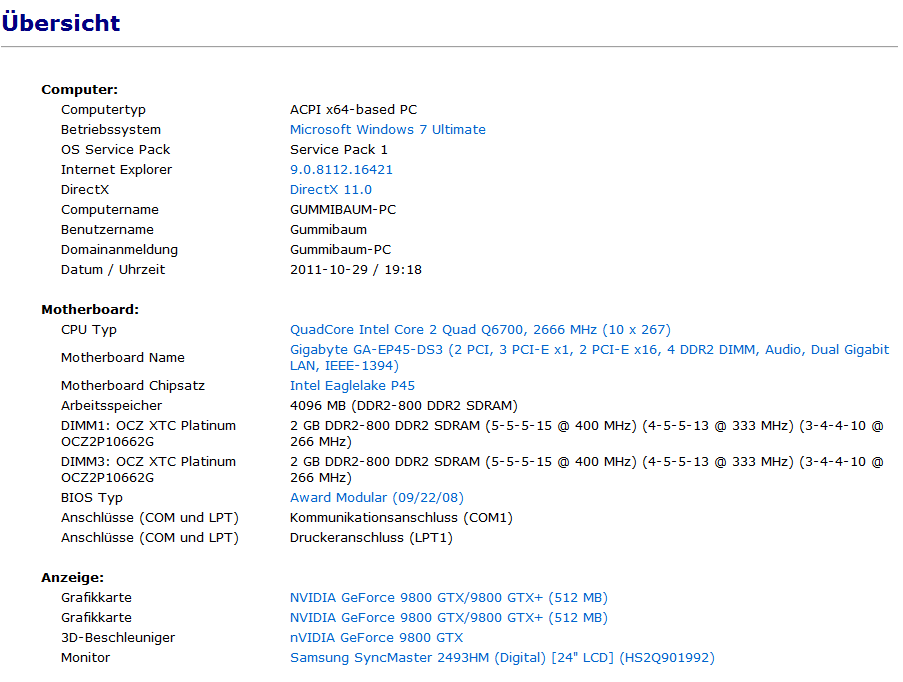Open the Award Modular (09/22/08) BIOS link
Viewport: 903px width, 682px height.
[x=377, y=498]
